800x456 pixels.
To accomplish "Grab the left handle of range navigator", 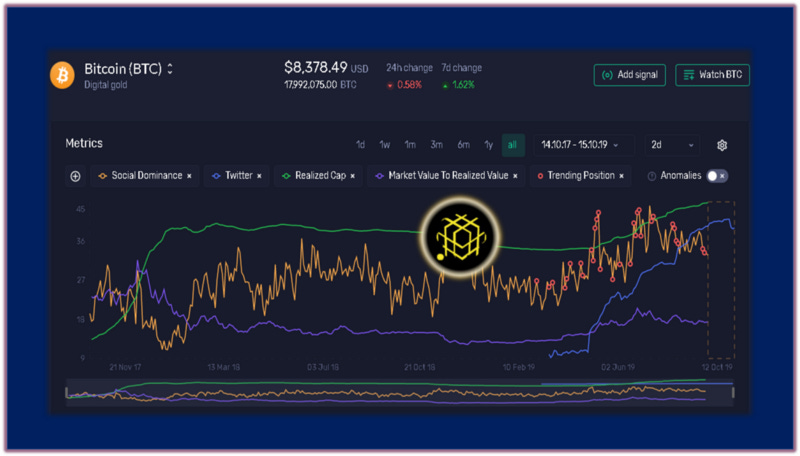I will click(x=66, y=392).
